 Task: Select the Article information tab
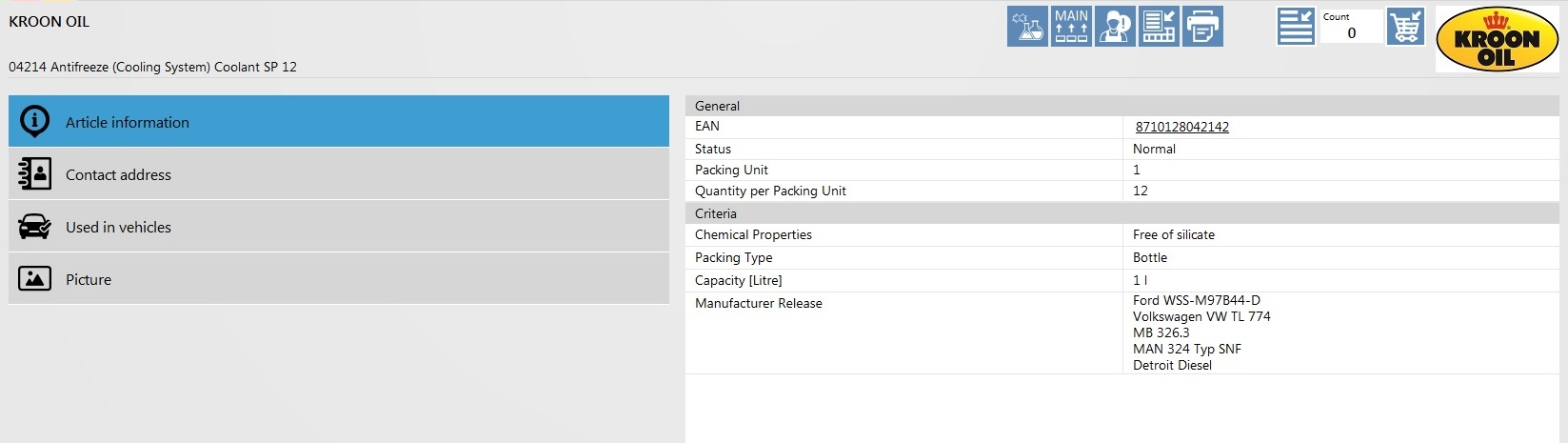coord(339,121)
